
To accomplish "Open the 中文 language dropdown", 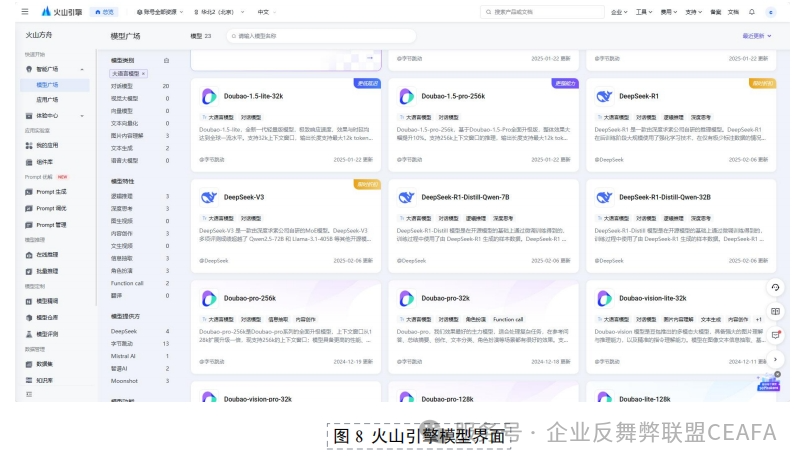I will (x=267, y=12).
